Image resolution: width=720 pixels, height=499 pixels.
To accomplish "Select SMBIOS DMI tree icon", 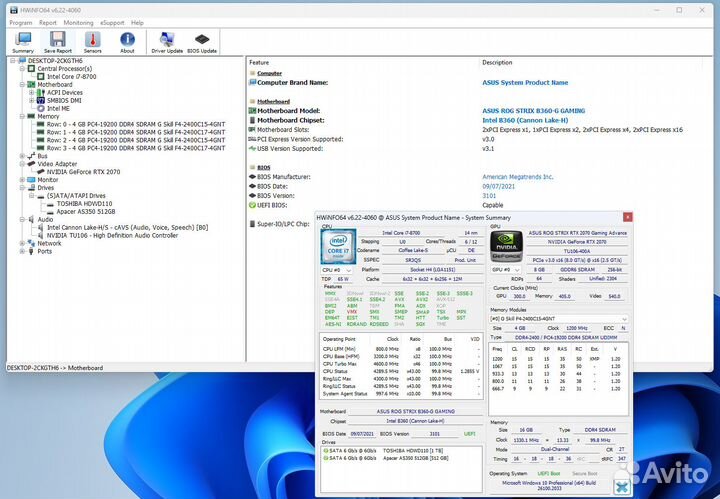I will pos(41,101).
